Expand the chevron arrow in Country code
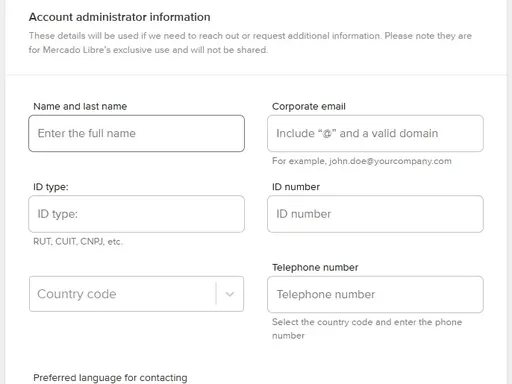512x384 pixels. (x=230, y=294)
